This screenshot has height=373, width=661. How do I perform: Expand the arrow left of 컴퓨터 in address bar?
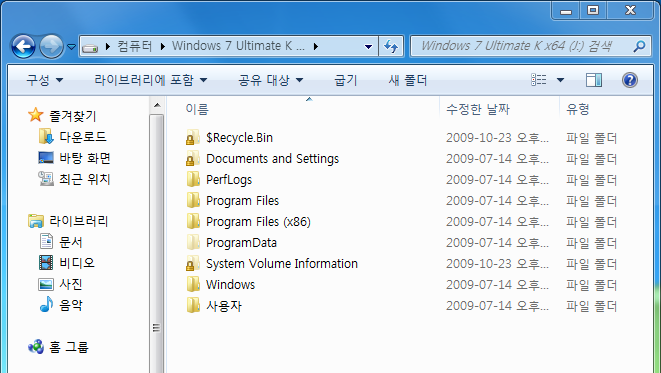tap(108, 46)
